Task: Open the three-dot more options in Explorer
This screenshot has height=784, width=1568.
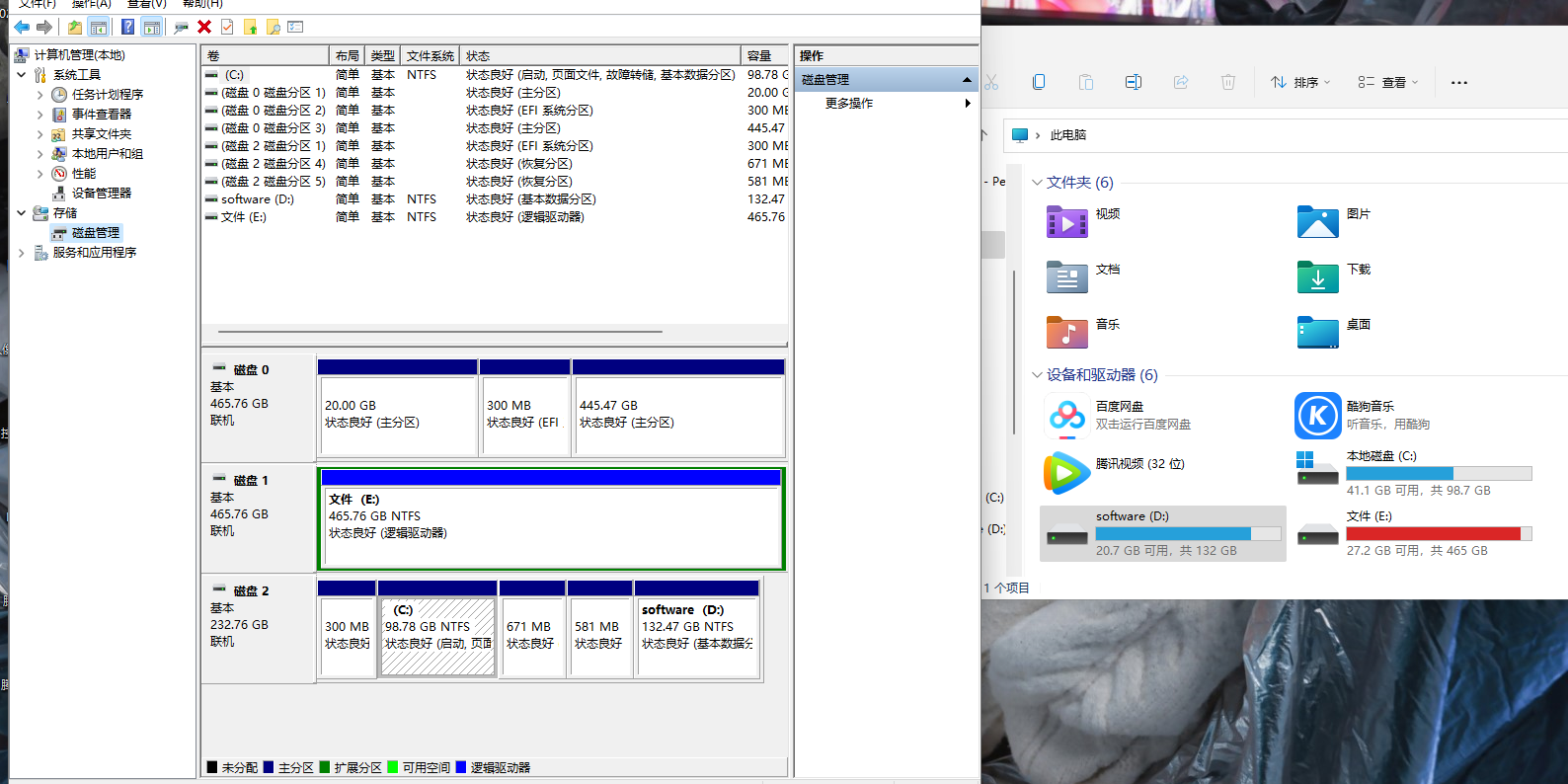Action: click(x=1459, y=82)
